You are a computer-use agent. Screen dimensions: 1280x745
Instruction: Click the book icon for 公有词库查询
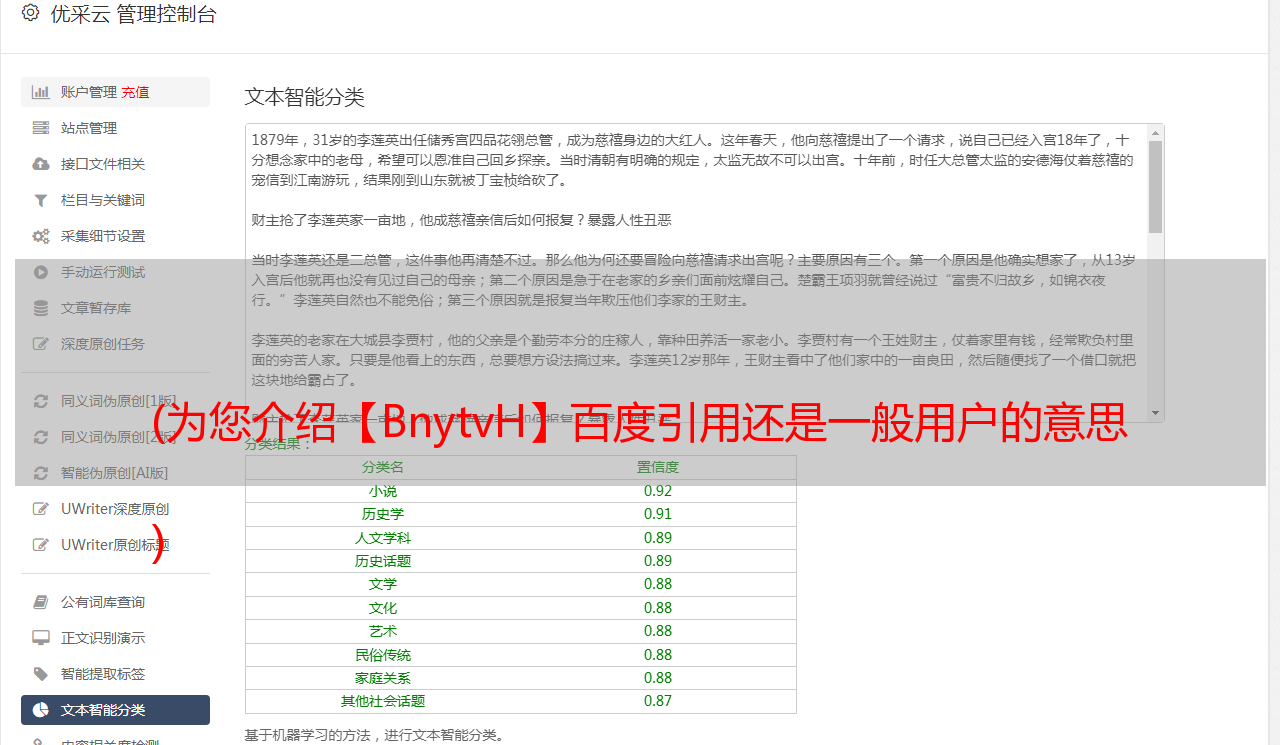click(41, 602)
